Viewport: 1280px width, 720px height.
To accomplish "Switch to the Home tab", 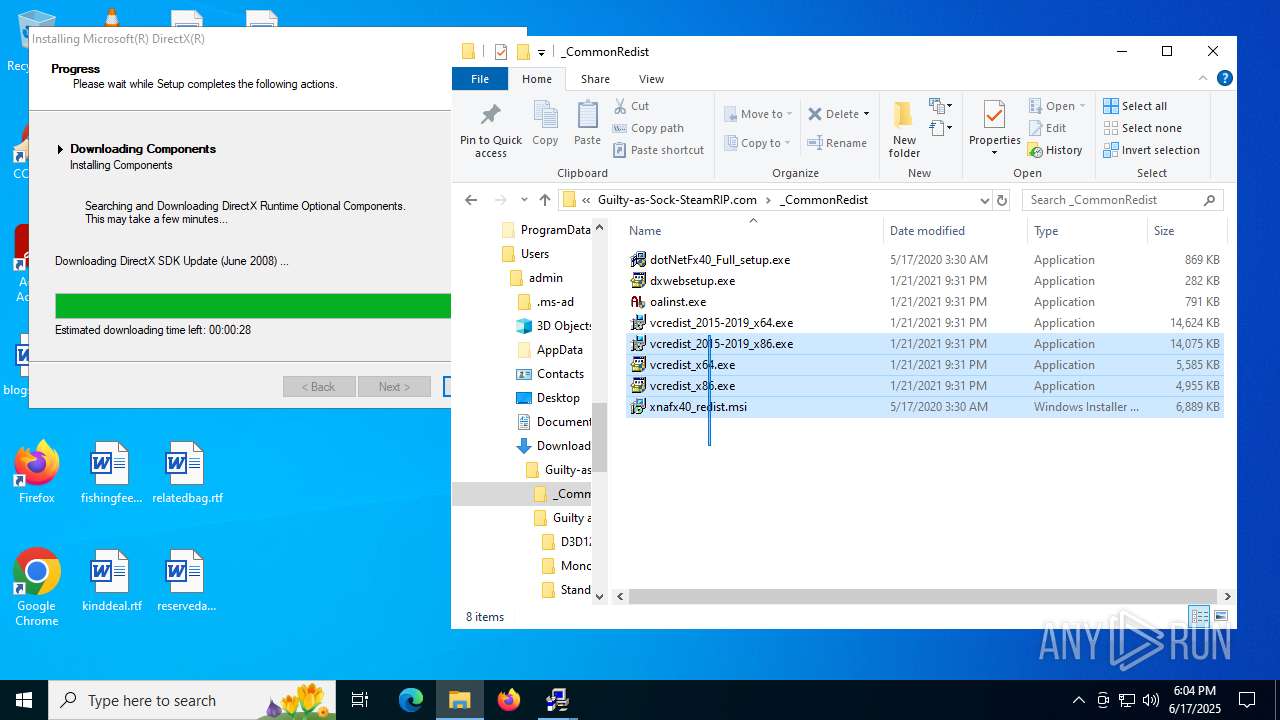I will coord(537,79).
